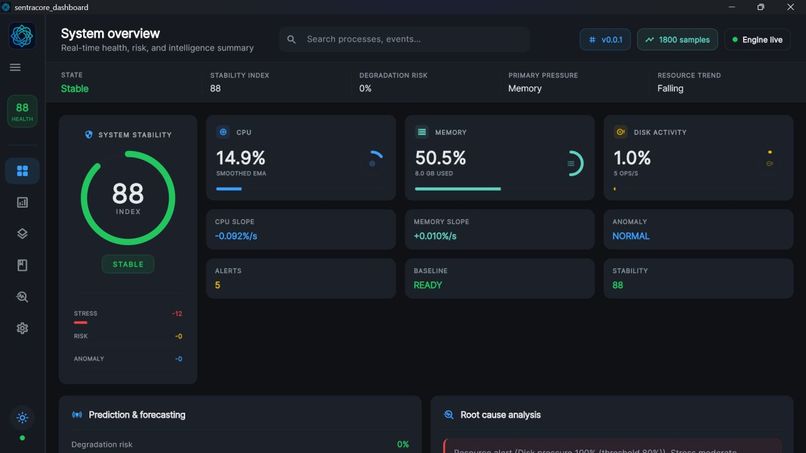Screen dimensions: 806x453
Task: Click the Degradation Risk 0% header value
Action: pyautogui.click(x=365, y=88)
